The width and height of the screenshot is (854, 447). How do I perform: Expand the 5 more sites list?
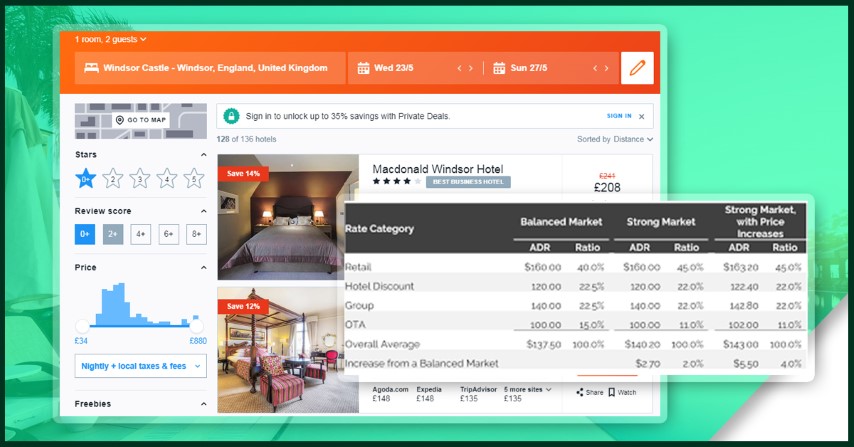(528, 390)
